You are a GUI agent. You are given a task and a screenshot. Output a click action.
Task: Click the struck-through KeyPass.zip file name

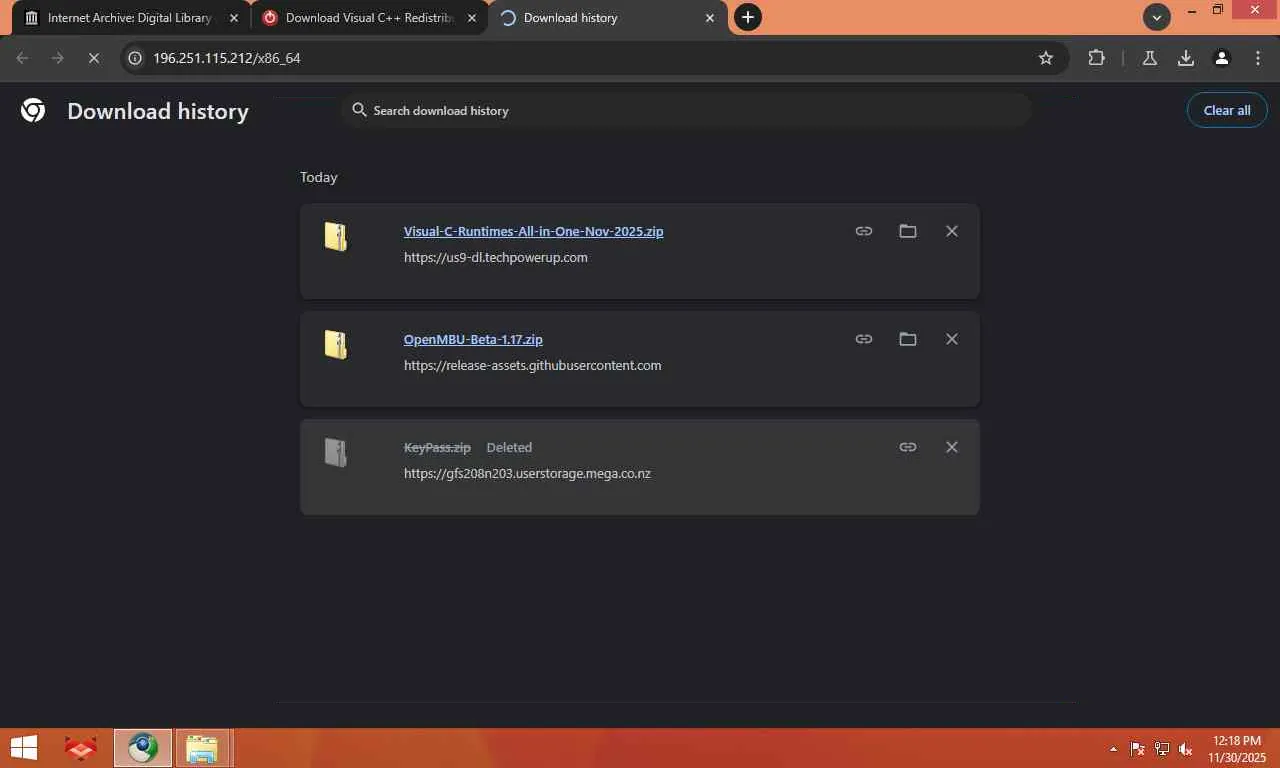tap(437, 447)
